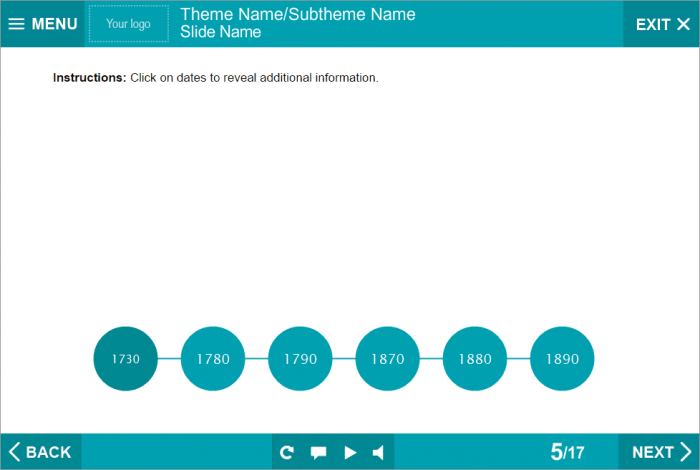Open the 1870 timeline marker
The height and width of the screenshot is (470, 700).
click(387, 359)
